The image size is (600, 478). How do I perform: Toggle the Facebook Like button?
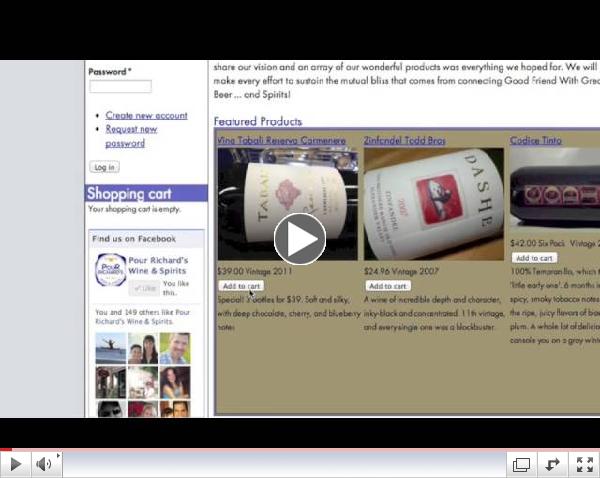(x=145, y=288)
